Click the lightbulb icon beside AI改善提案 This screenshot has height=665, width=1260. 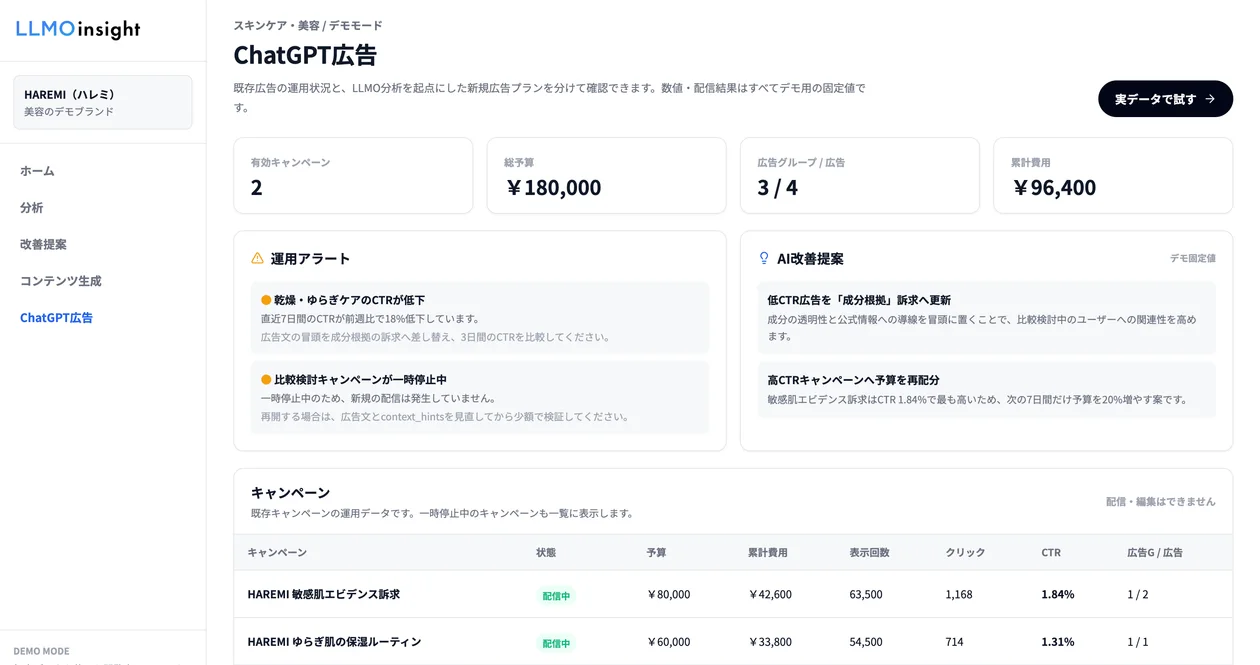pos(764,258)
